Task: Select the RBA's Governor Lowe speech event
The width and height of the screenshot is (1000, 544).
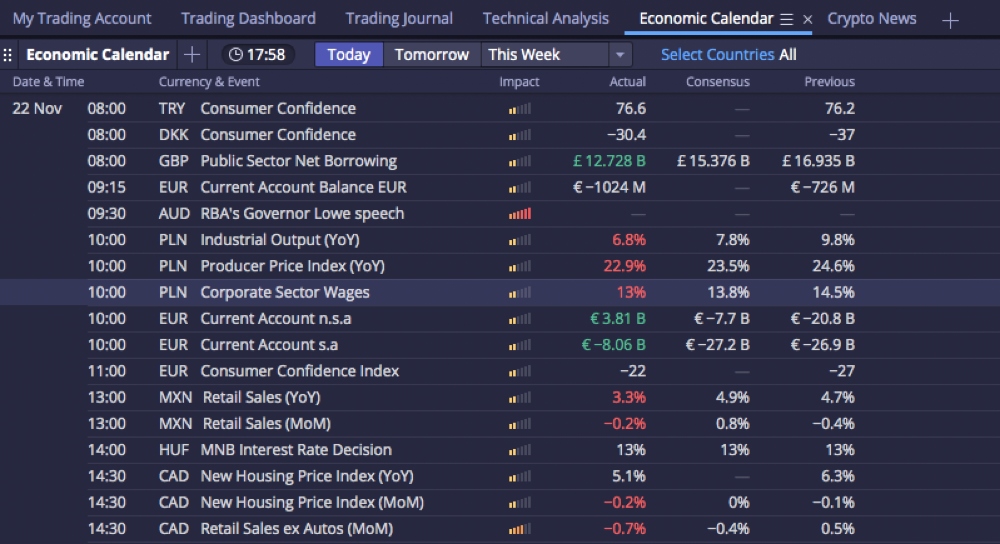Action: pos(302,214)
